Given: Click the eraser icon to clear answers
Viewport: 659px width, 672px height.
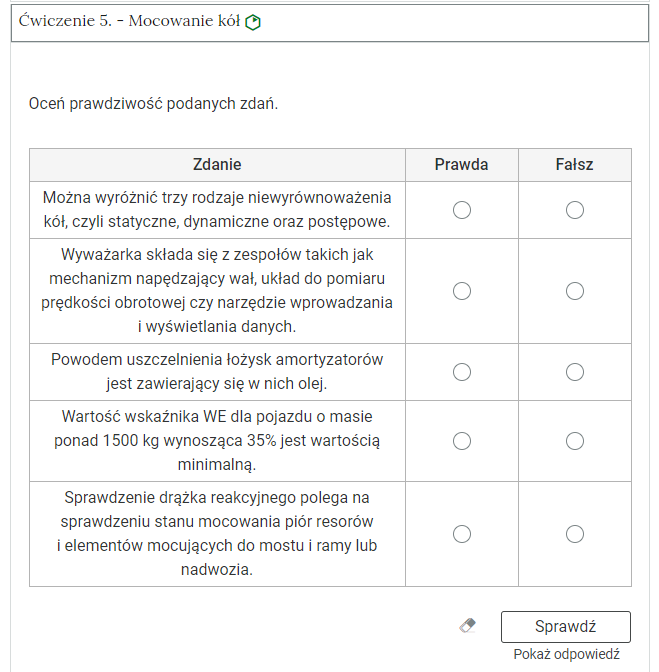Looking at the screenshot, I should pyautogui.click(x=467, y=626).
